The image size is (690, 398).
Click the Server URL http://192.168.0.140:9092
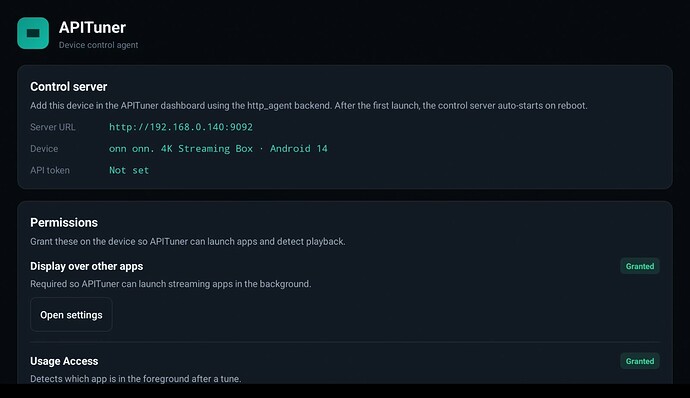click(181, 127)
